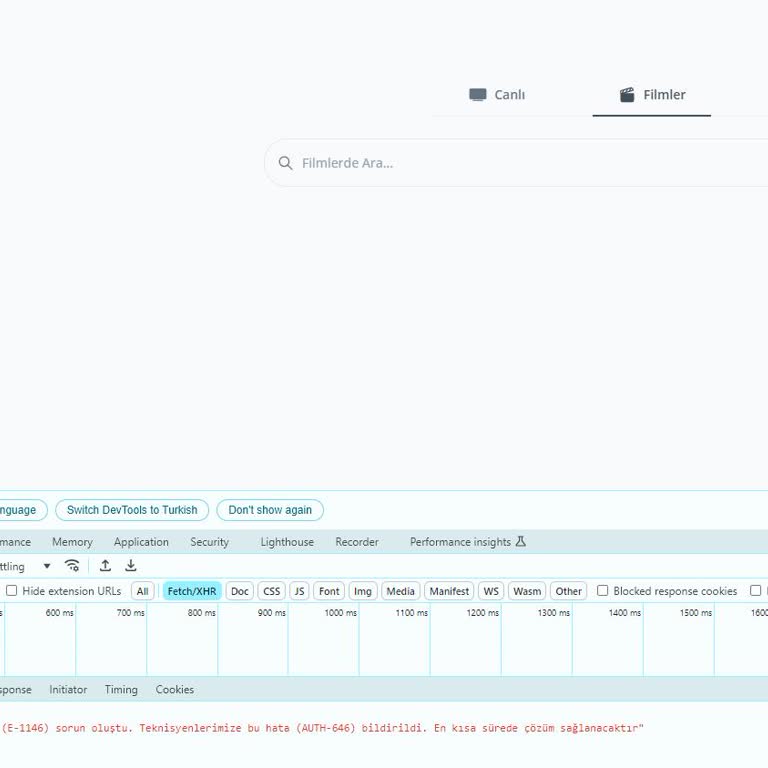The height and width of the screenshot is (768, 768).
Task: Dismiss with Don't show again button
Action: [270, 510]
